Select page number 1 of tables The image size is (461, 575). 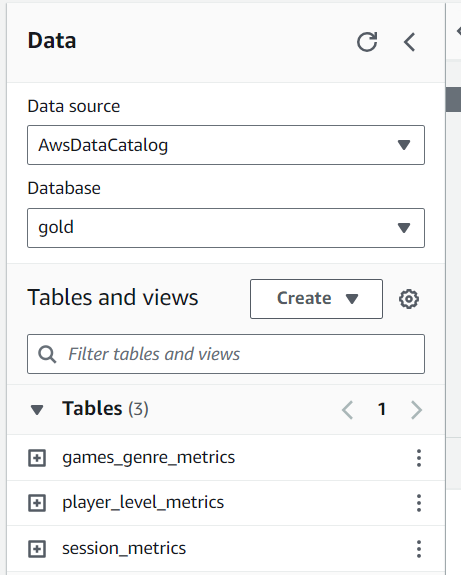pos(382,409)
